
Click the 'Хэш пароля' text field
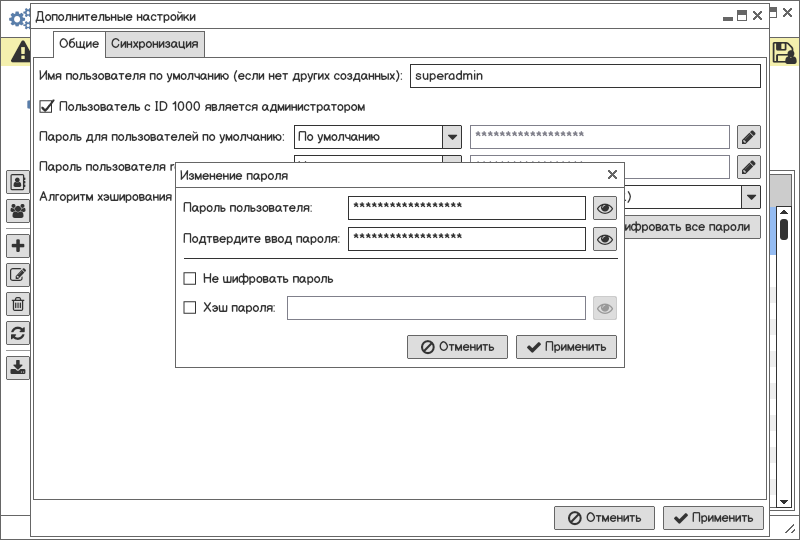pyautogui.click(x=436, y=308)
